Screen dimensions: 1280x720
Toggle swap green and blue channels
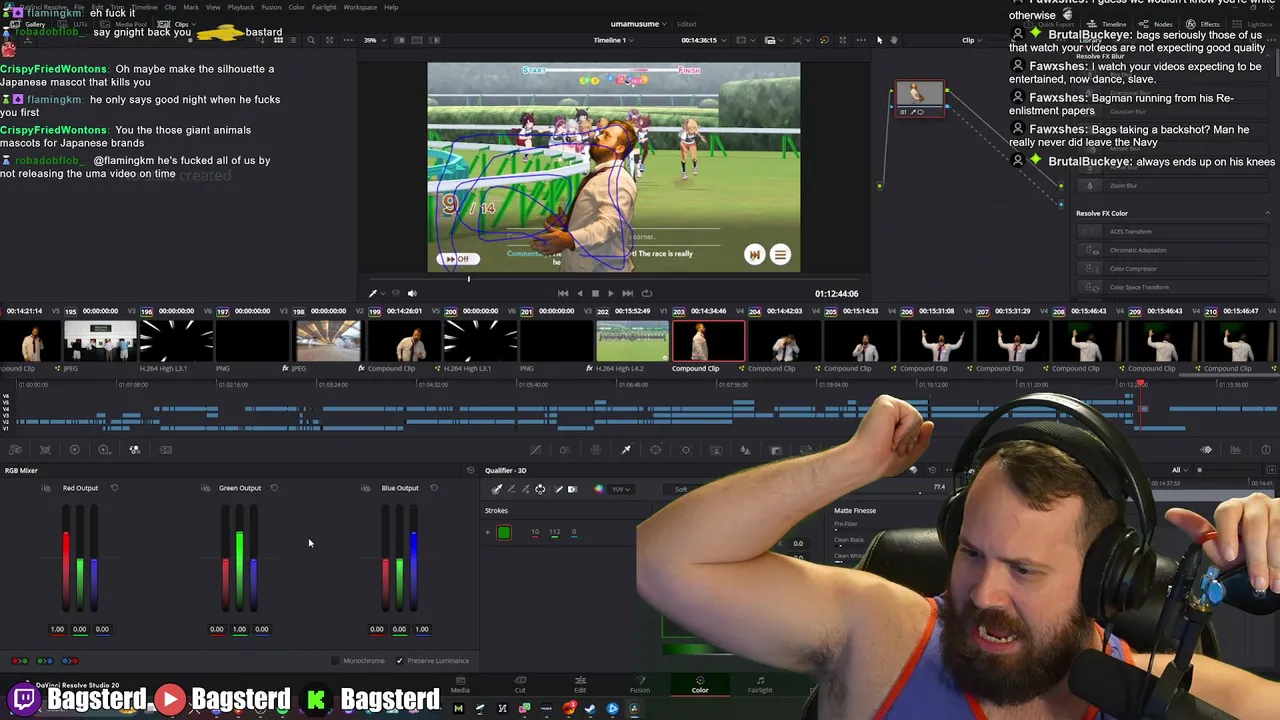coord(45,661)
